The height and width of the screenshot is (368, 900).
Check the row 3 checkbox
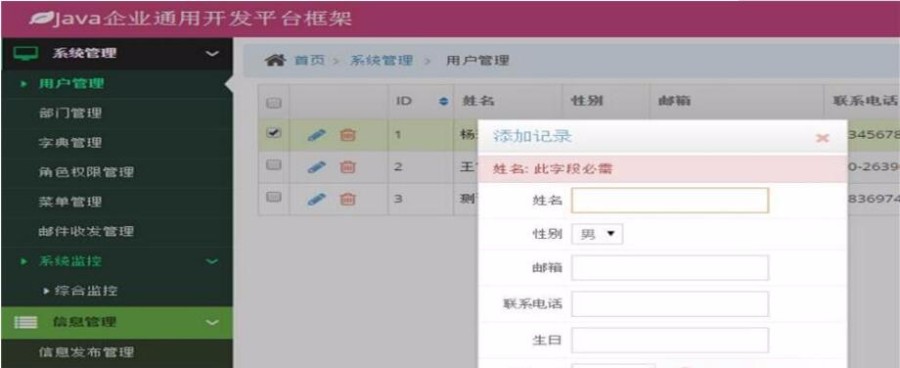click(274, 196)
